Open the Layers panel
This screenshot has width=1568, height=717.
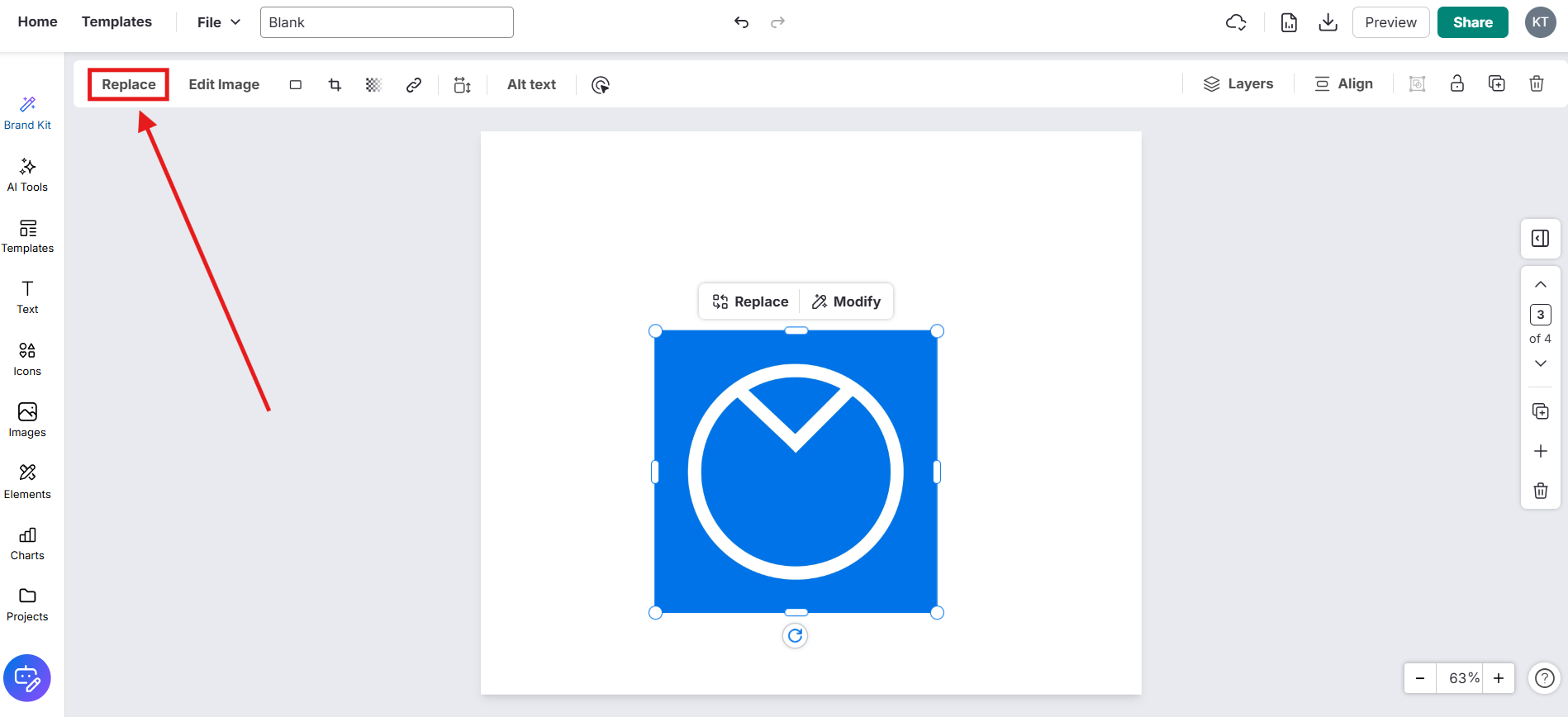click(x=1238, y=83)
